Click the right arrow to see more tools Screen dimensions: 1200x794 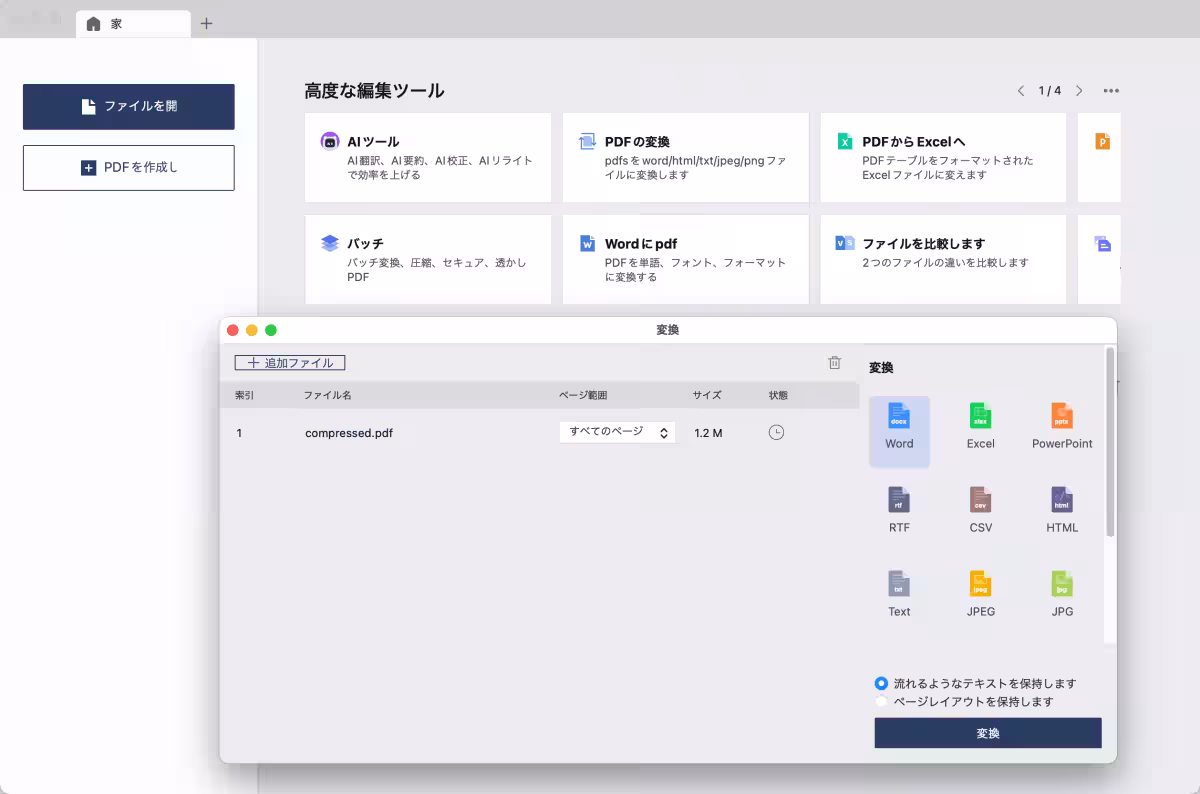click(1079, 90)
